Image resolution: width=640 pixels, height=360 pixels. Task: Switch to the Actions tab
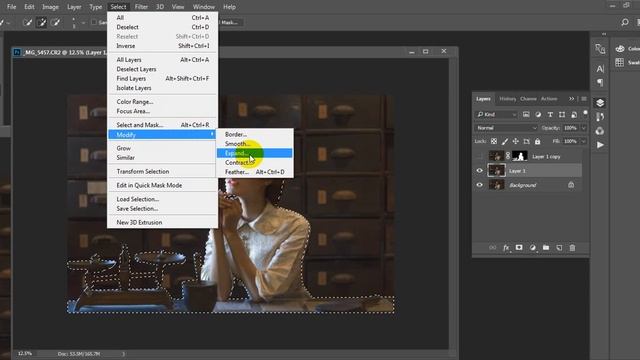click(549, 99)
